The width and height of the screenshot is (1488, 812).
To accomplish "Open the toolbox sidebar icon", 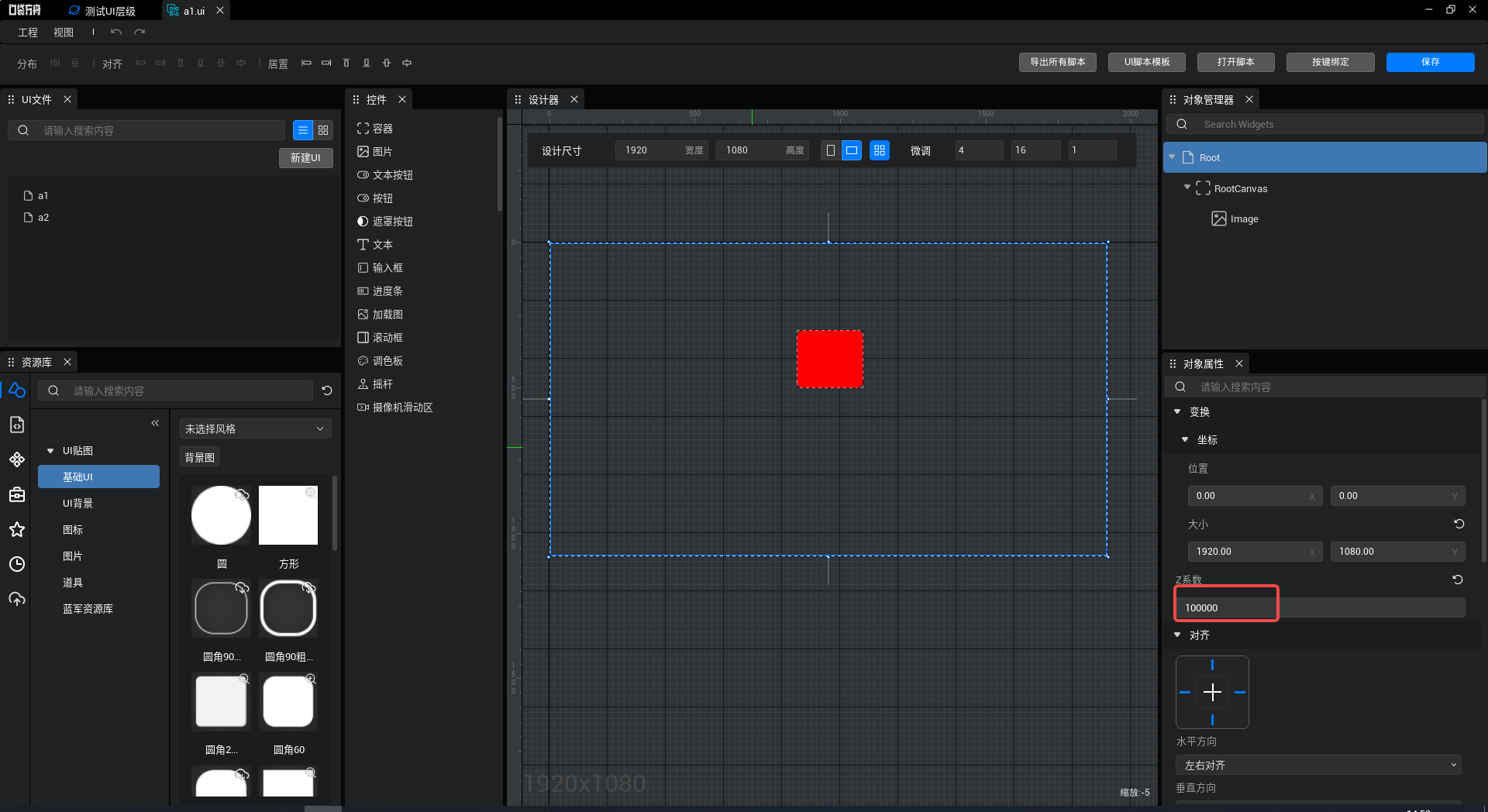I will [17, 494].
